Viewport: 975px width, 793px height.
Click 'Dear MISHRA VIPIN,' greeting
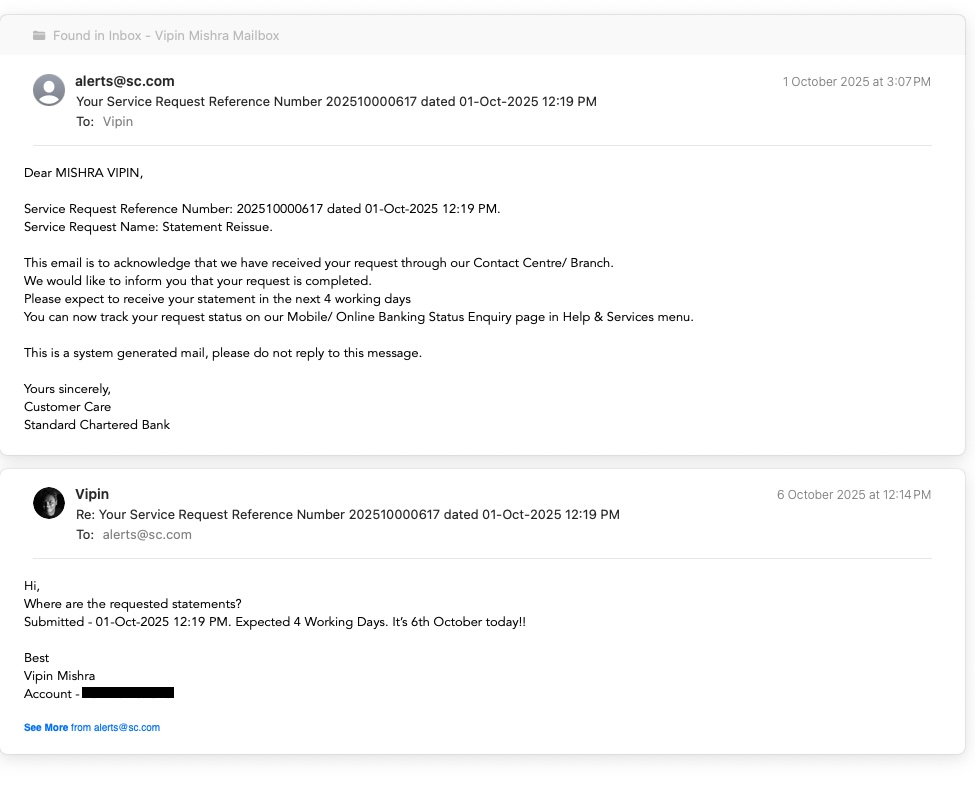pos(83,173)
